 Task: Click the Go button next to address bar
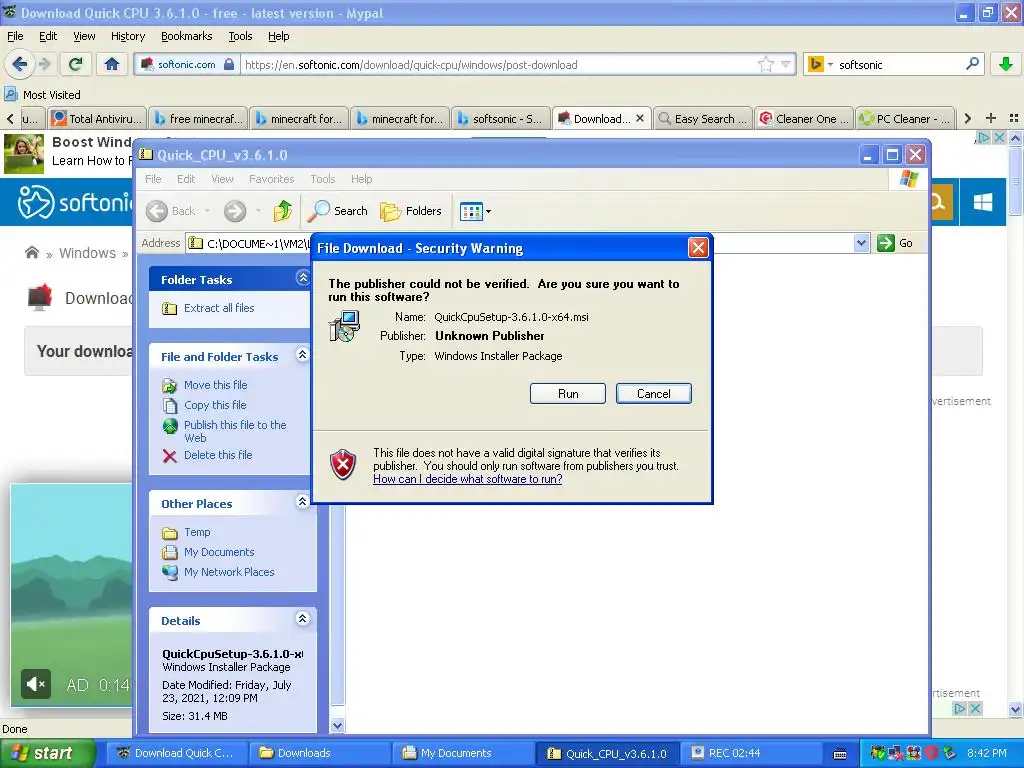click(895, 243)
